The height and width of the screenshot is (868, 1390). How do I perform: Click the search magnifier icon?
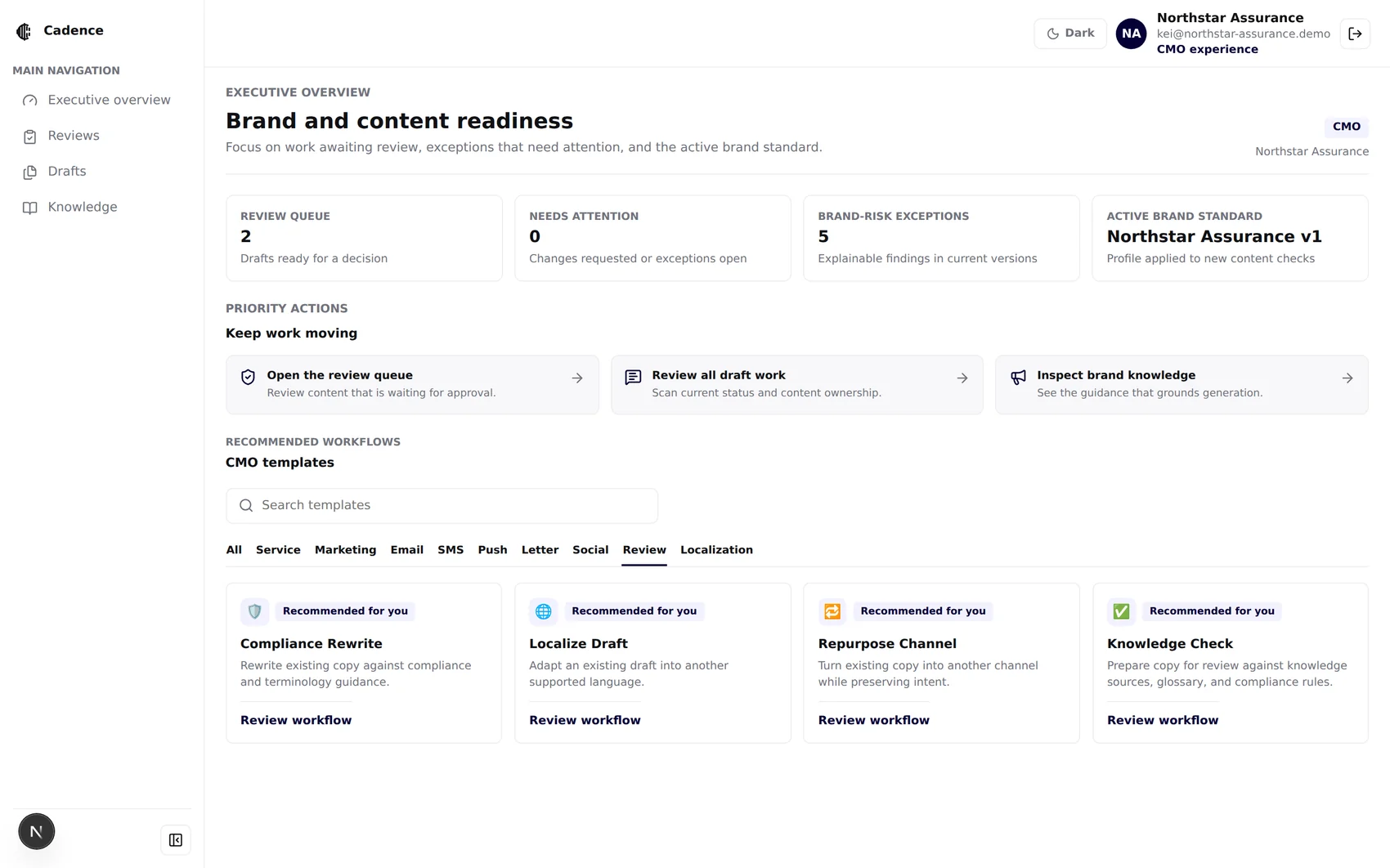coord(246,506)
